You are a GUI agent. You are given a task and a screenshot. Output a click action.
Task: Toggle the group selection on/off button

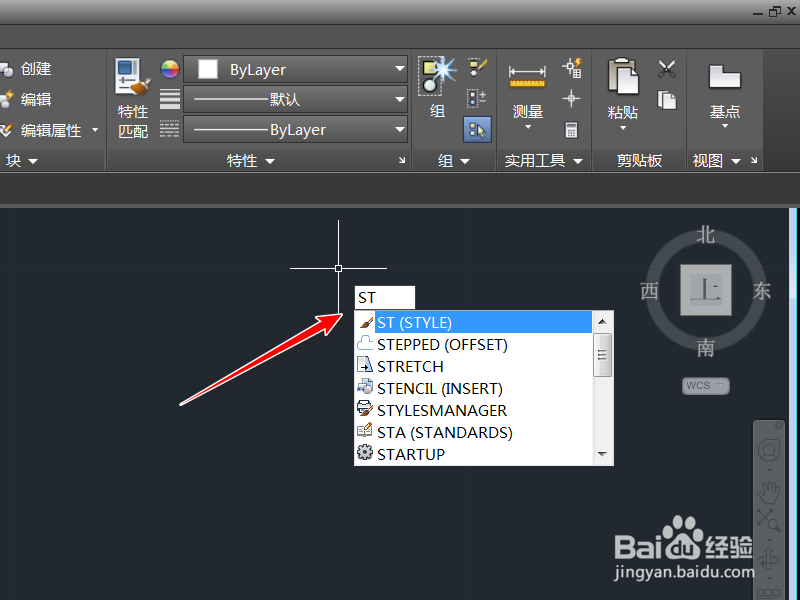coord(477,130)
